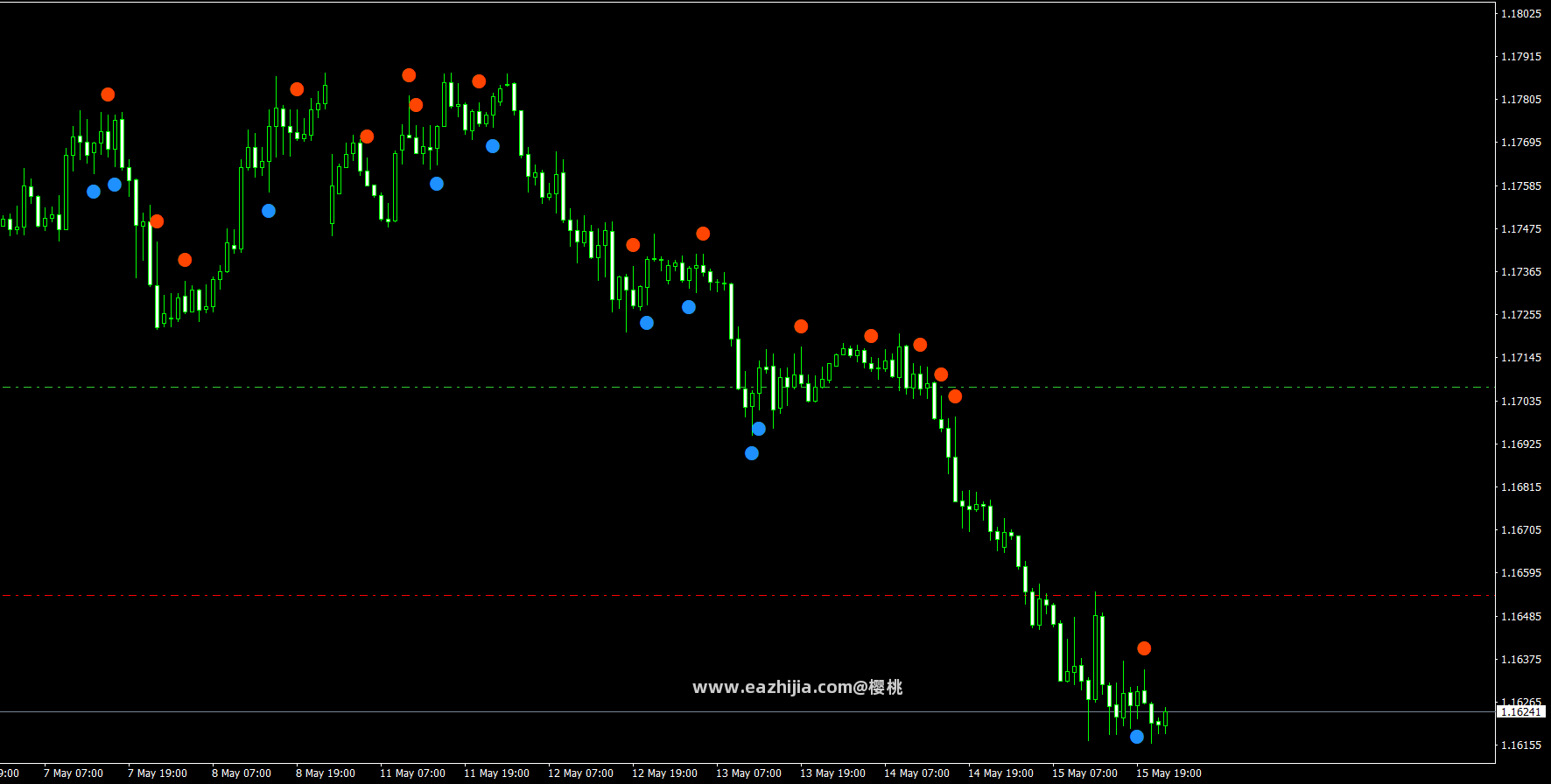Image resolution: width=1551 pixels, height=784 pixels.
Task: Click time axis label 8 May 19:00
Action: [x=326, y=773]
